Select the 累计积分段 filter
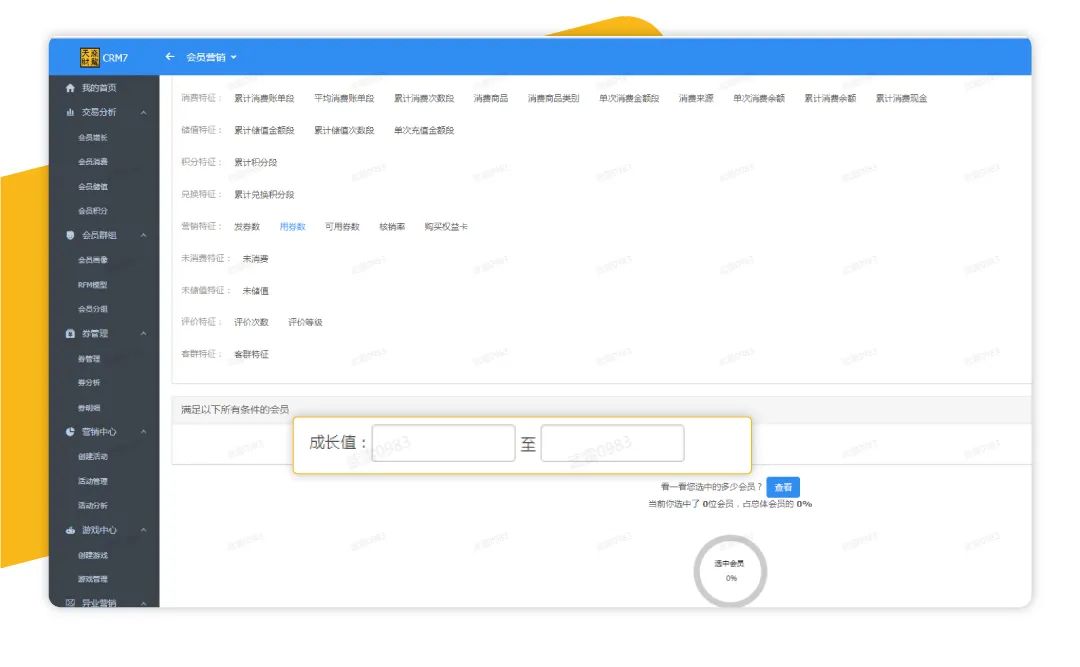This screenshot has height=667, width=1080. point(256,163)
